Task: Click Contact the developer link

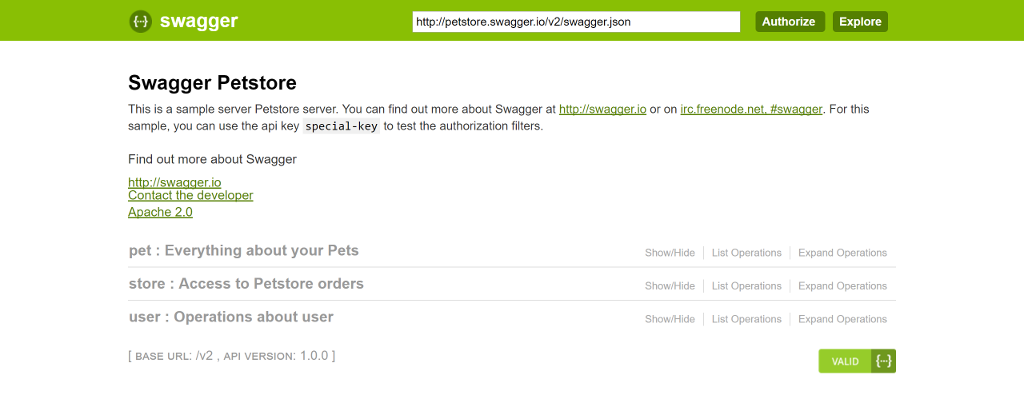Action: click(x=190, y=196)
